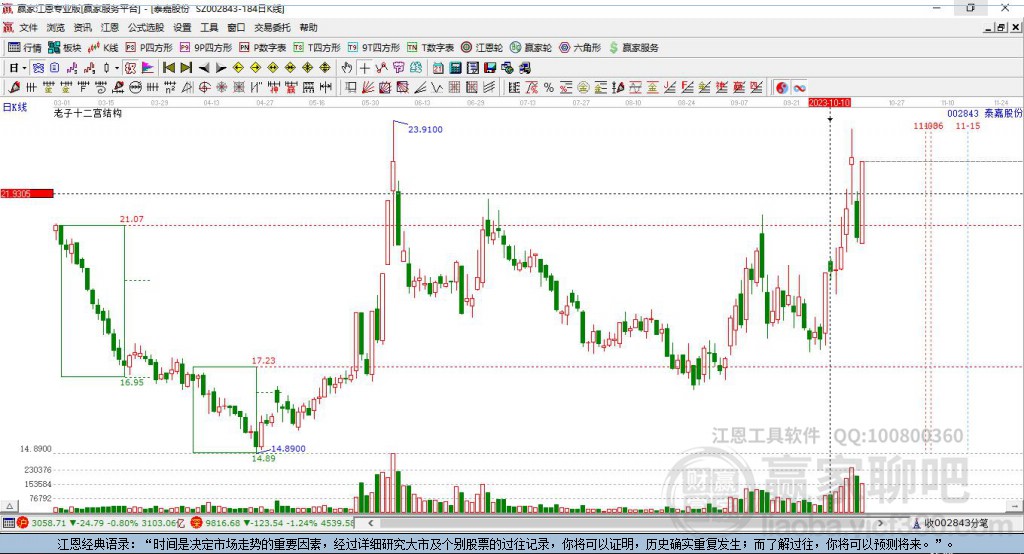Toggle the crosshair cursor tool

coord(364,68)
